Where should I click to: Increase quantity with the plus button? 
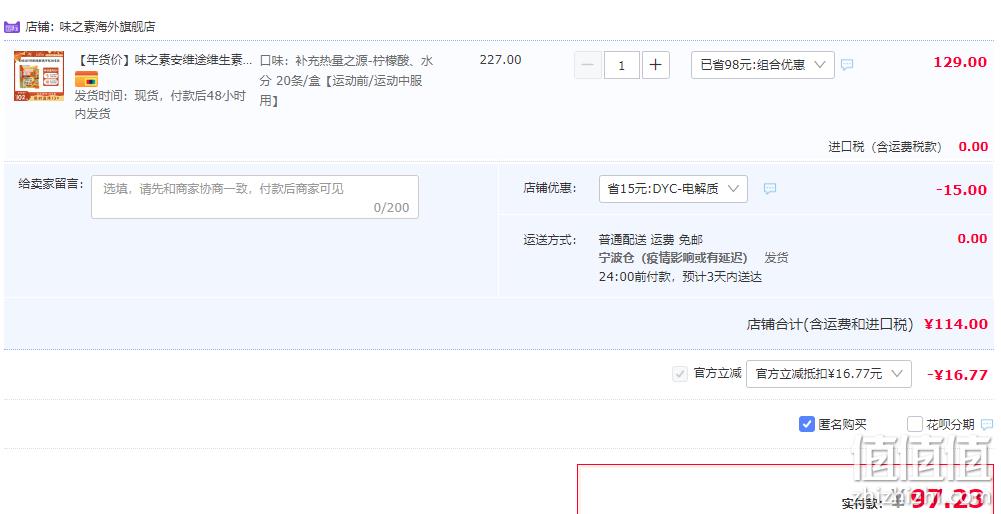656,65
